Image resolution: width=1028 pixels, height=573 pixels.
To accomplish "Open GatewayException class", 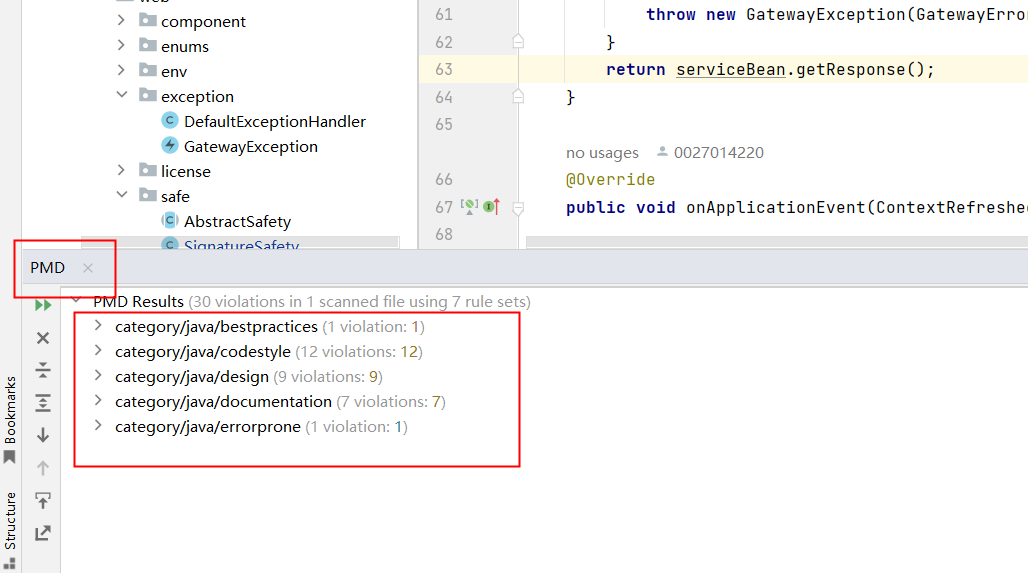I will 250,146.
